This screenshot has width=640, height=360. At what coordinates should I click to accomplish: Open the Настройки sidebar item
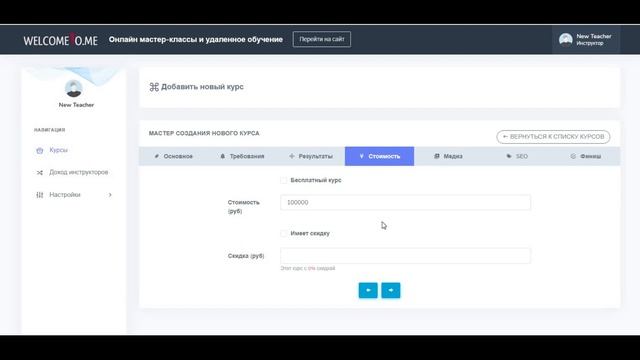pyautogui.click(x=73, y=195)
